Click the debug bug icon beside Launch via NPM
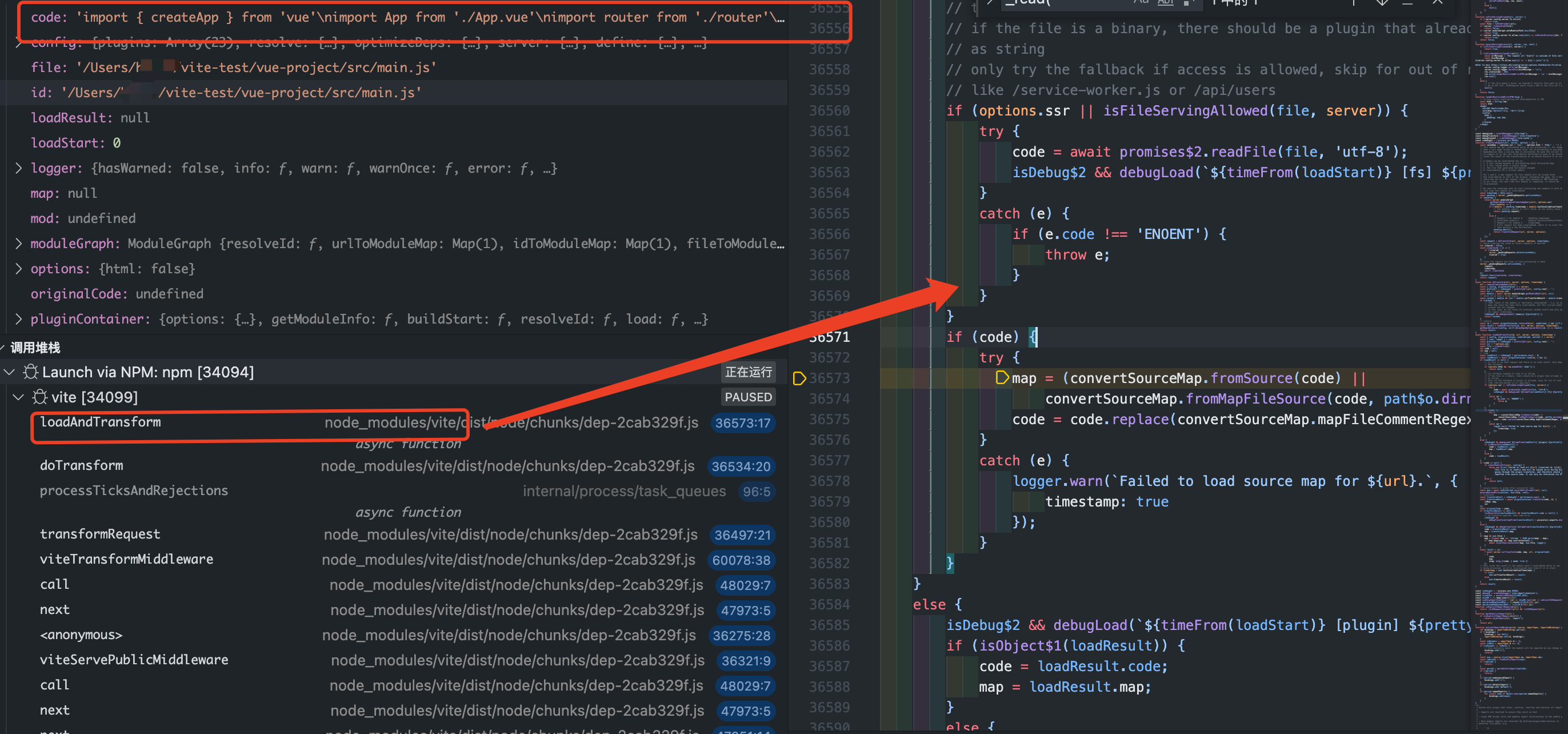Screen dimensions: 1568x734 (x=30, y=372)
